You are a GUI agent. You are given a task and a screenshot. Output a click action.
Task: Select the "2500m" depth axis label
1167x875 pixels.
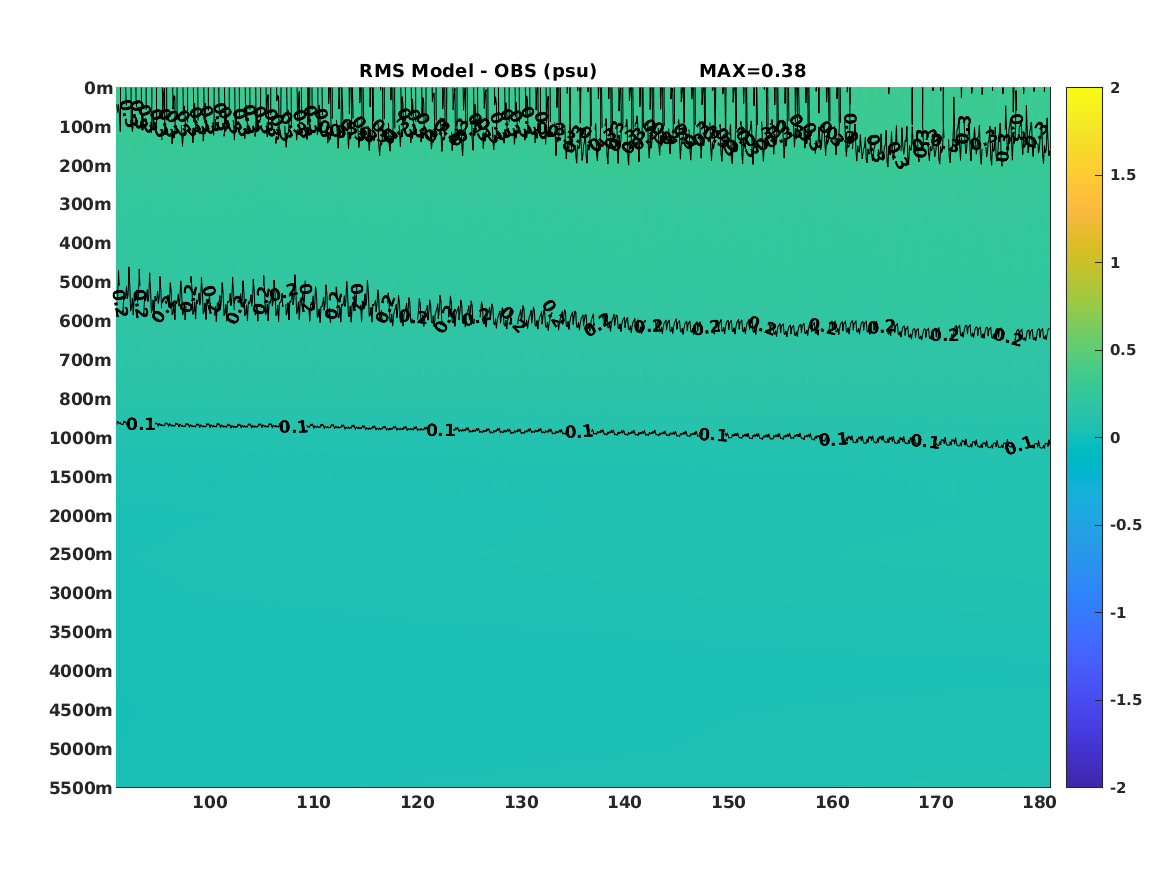81,554
